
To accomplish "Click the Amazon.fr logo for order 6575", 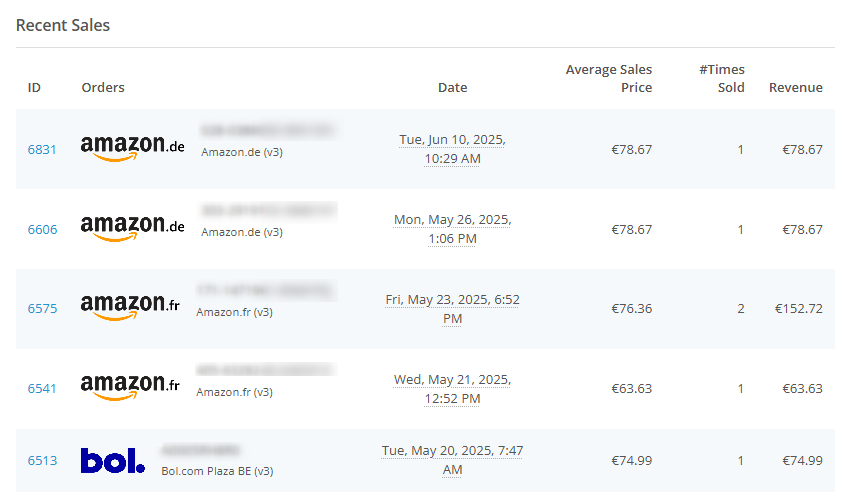I will 130,307.
